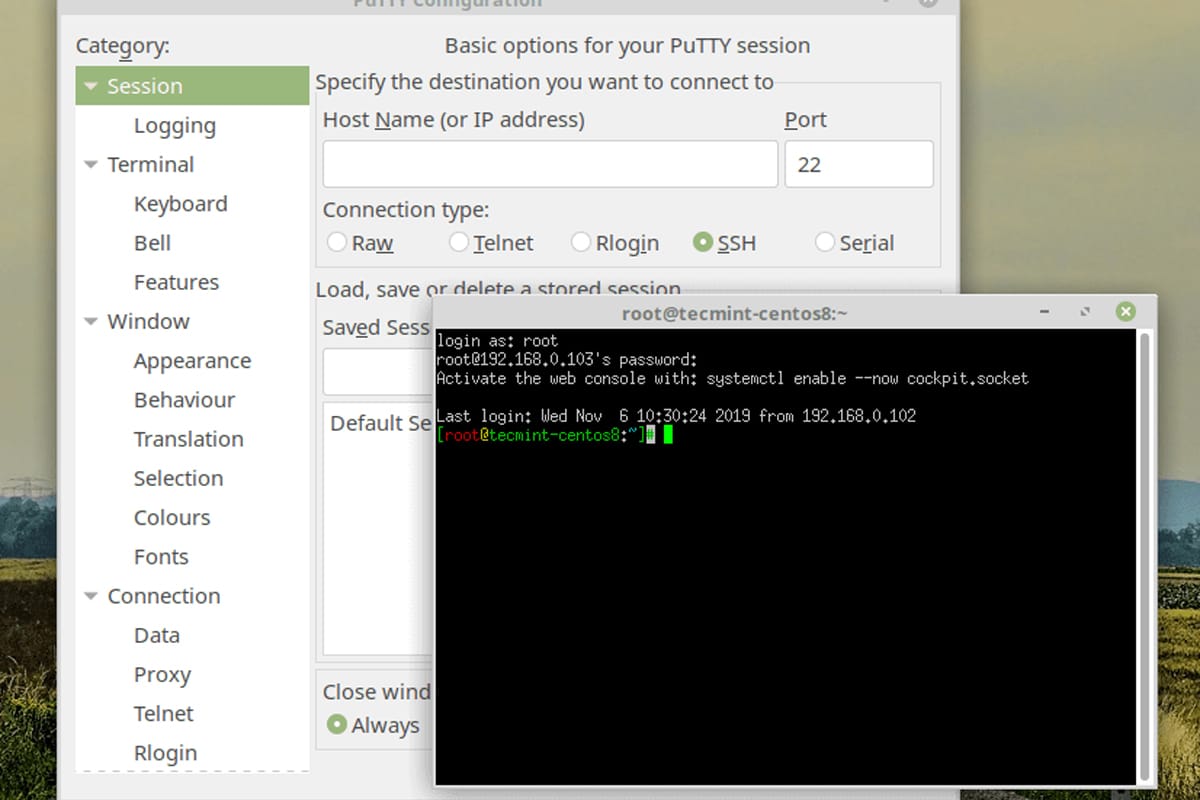
Task: Select Always for close window on exit
Action: pyautogui.click(x=338, y=724)
